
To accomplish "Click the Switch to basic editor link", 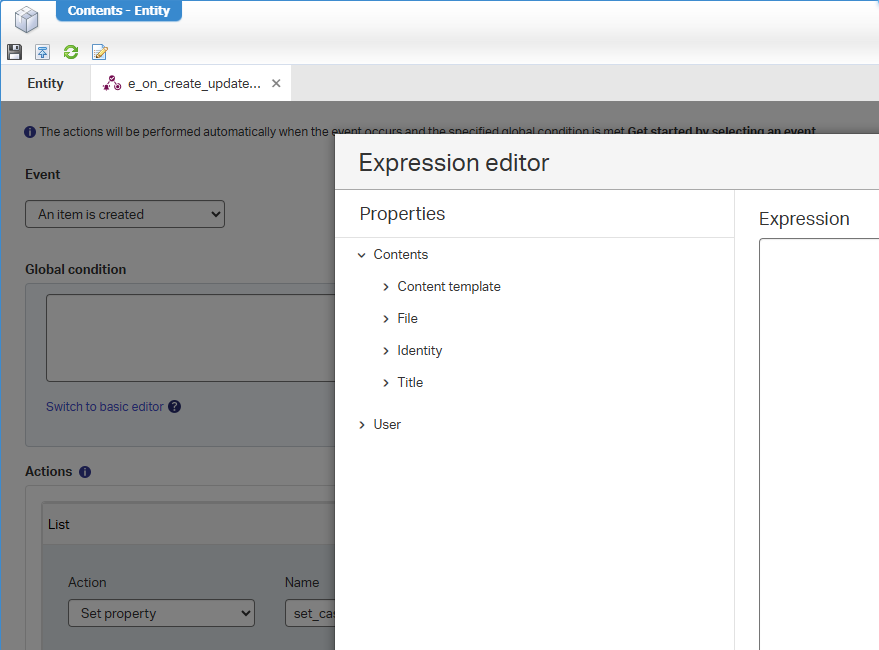I will (104, 407).
